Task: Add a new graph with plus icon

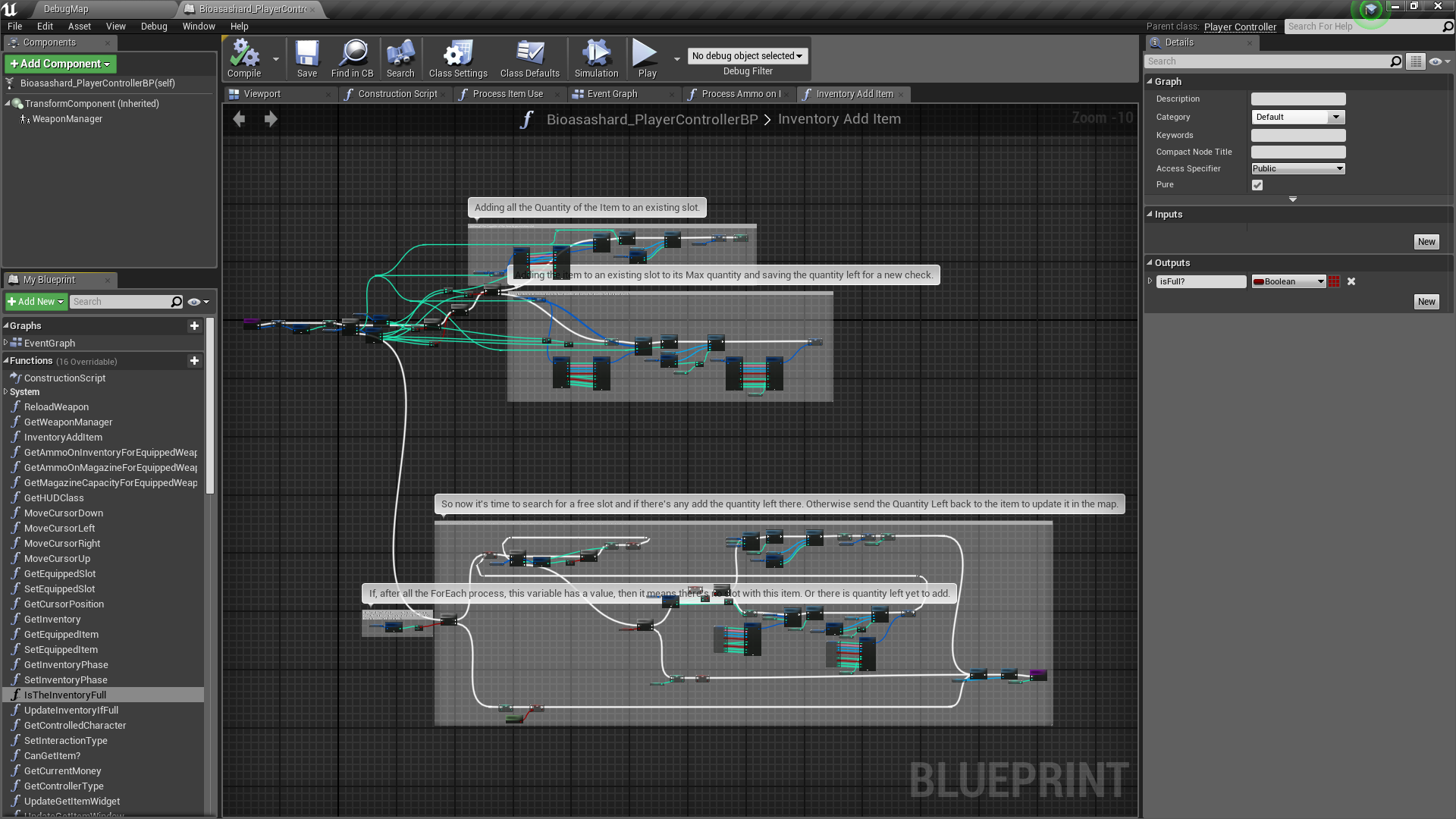Action: 194,326
